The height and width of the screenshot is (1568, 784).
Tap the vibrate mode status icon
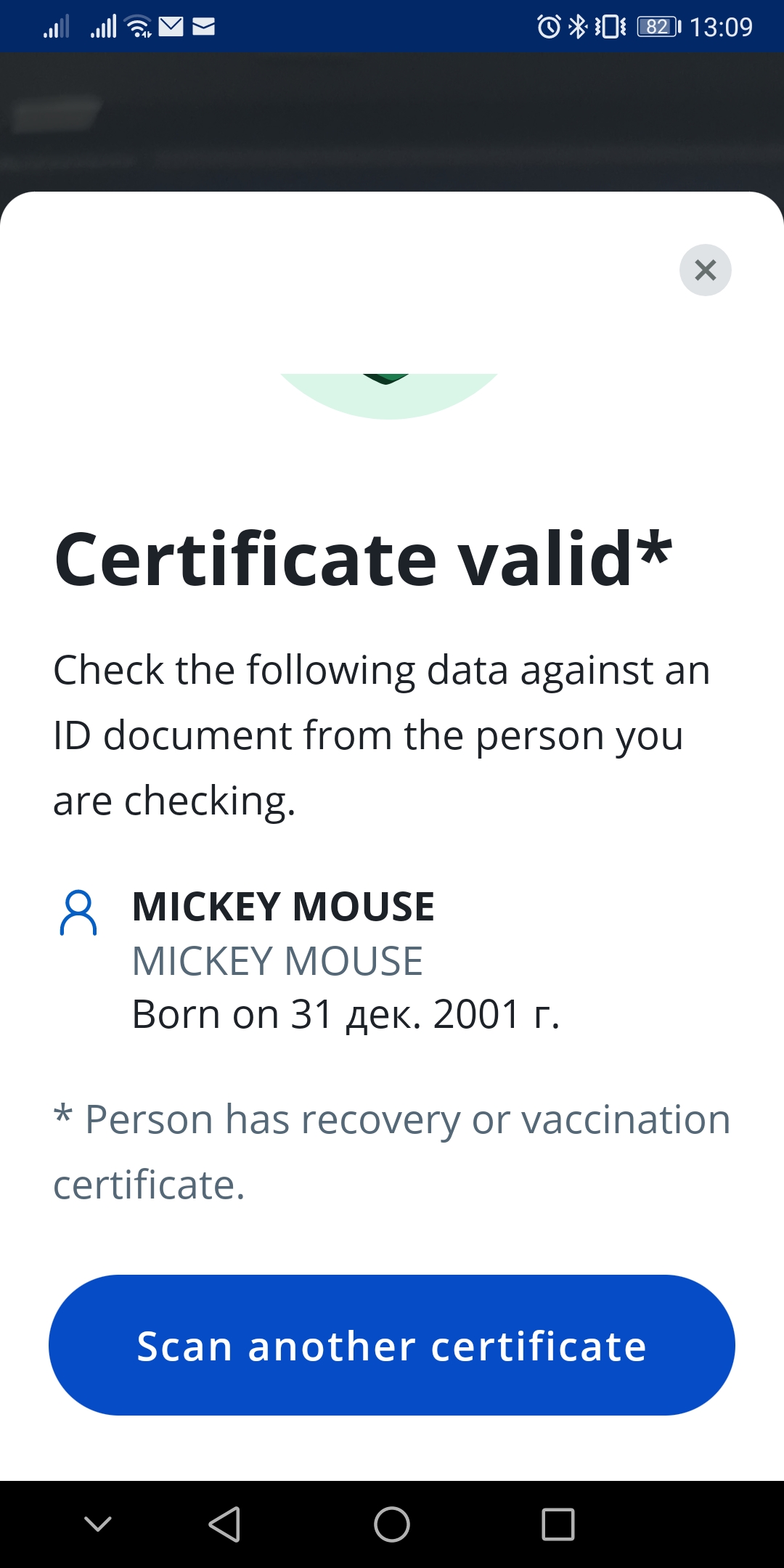[x=610, y=27]
